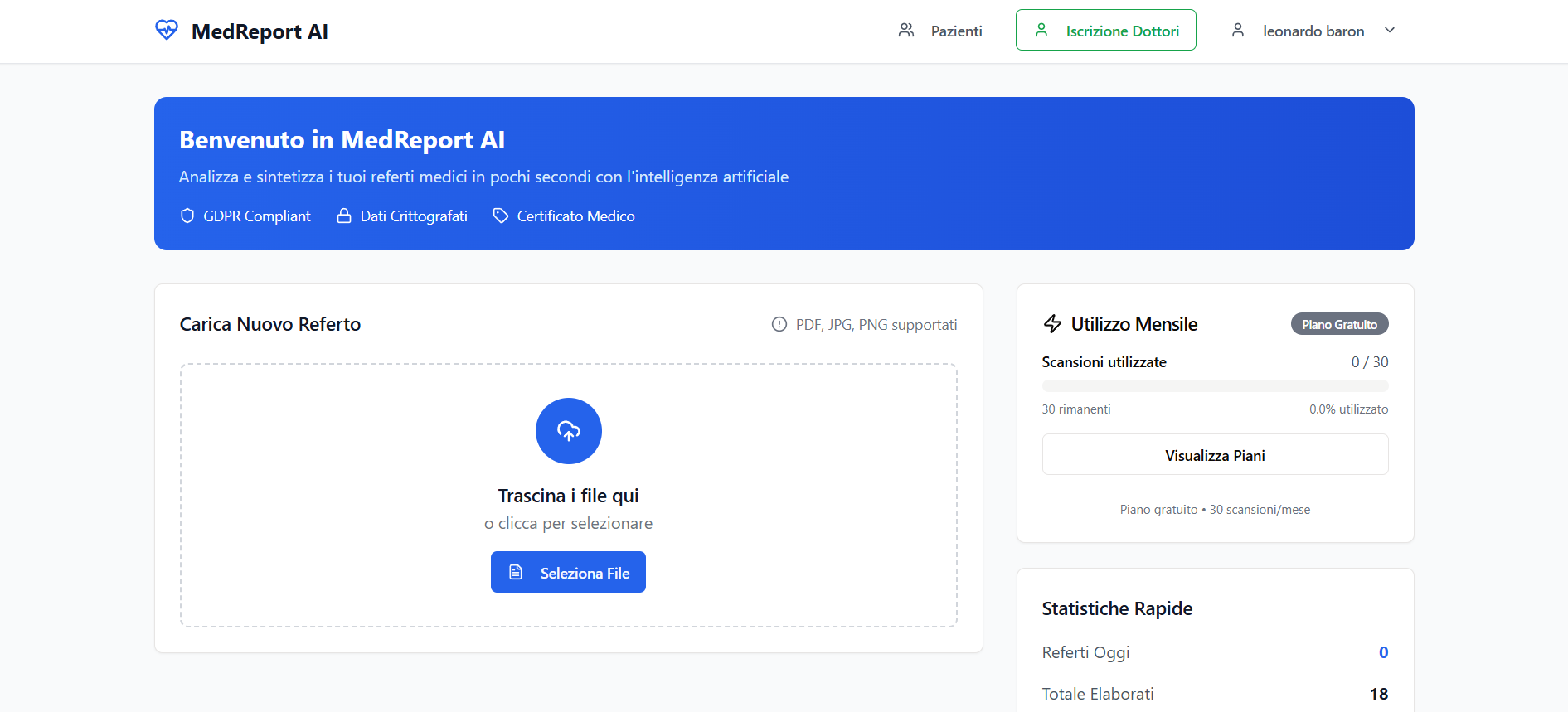Click the MedReport AI heart logo icon
Viewport: 1568px width, 712px height.
[x=167, y=31]
